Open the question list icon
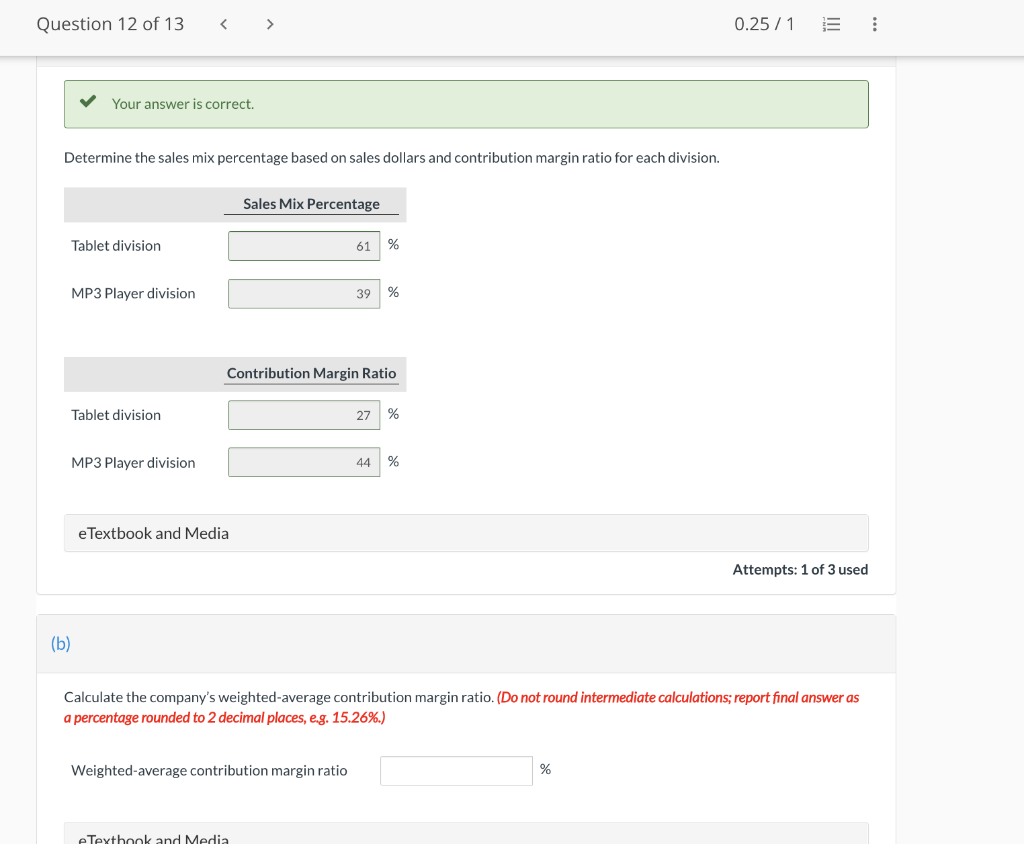Viewport: 1024px width, 844px height. click(x=831, y=24)
